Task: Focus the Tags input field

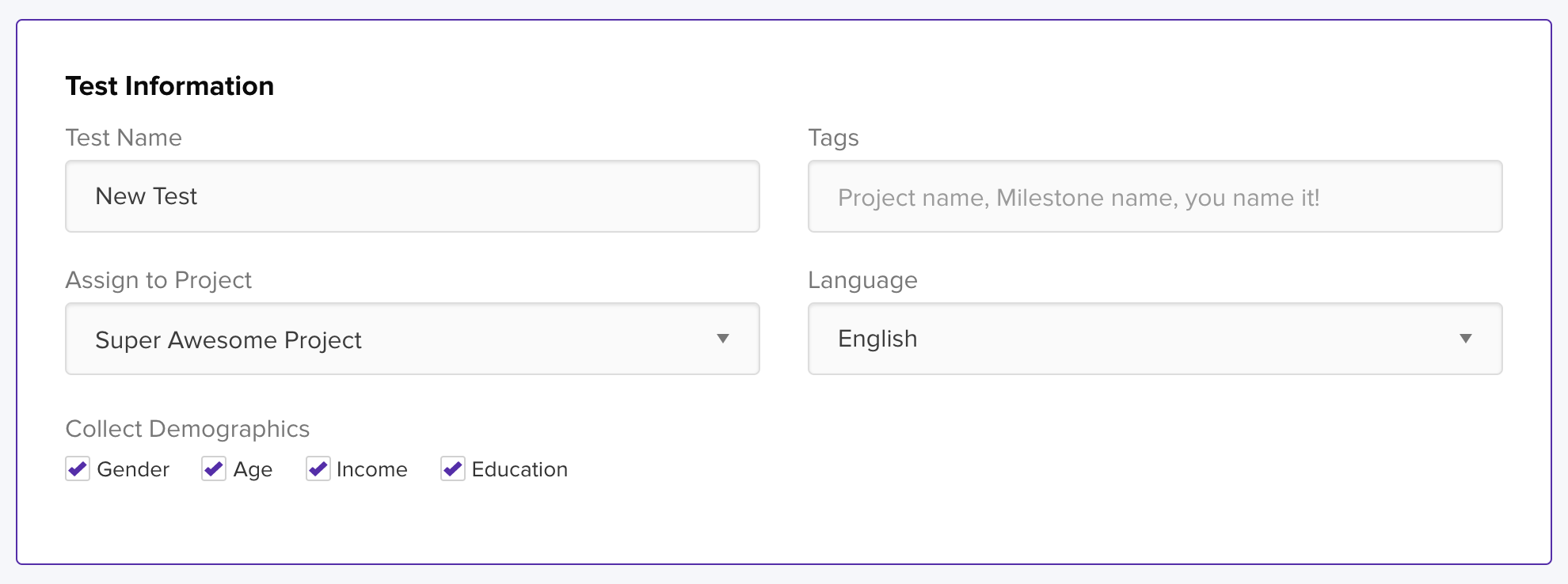Action: 1155,196
